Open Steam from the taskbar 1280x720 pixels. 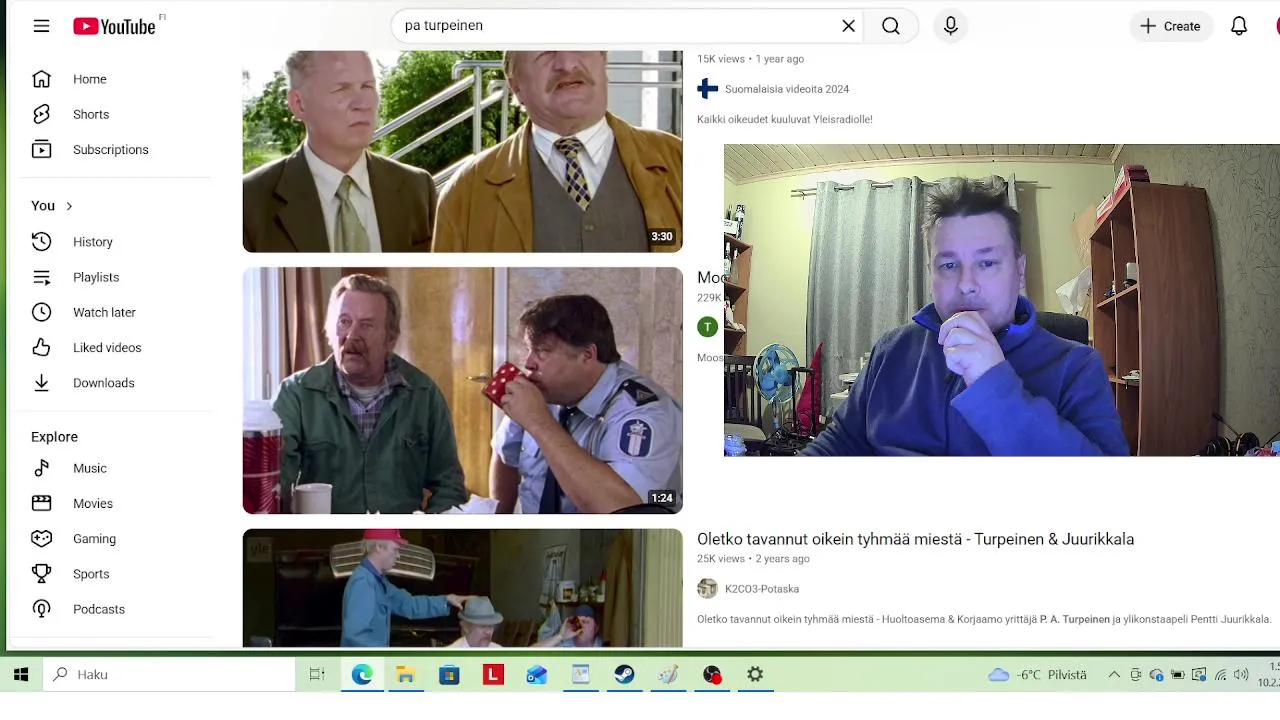point(625,675)
